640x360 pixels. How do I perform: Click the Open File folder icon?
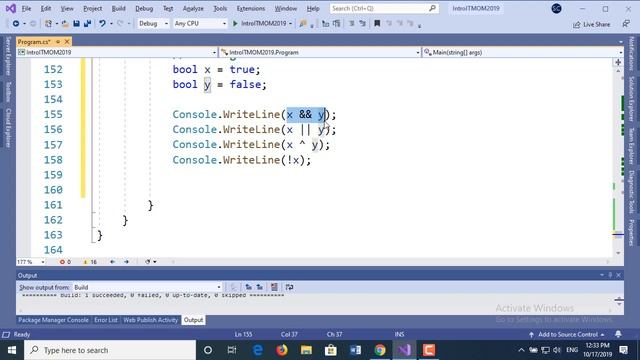click(x=65, y=24)
